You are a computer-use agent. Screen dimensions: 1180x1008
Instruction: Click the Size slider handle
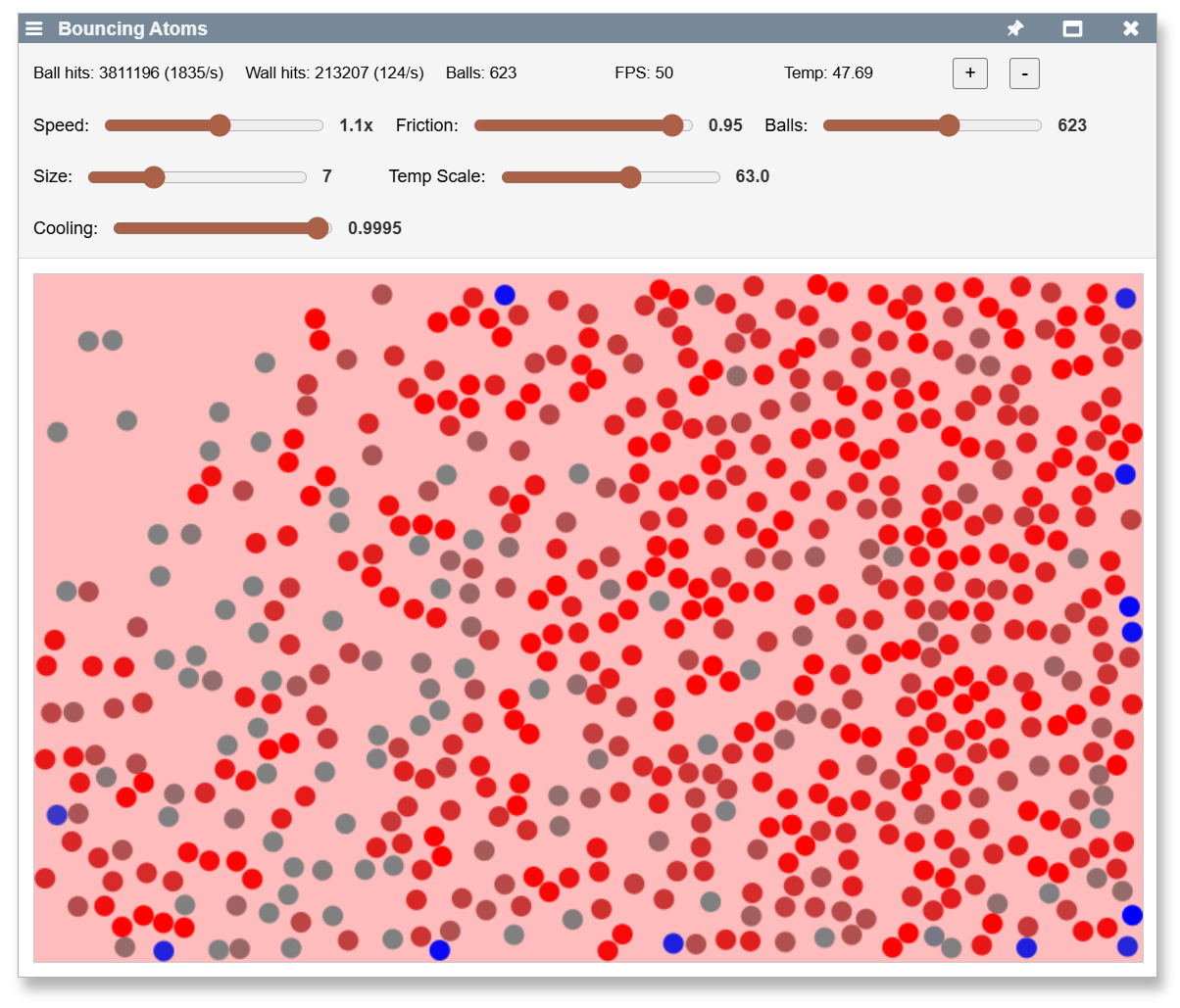click(154, 177)
